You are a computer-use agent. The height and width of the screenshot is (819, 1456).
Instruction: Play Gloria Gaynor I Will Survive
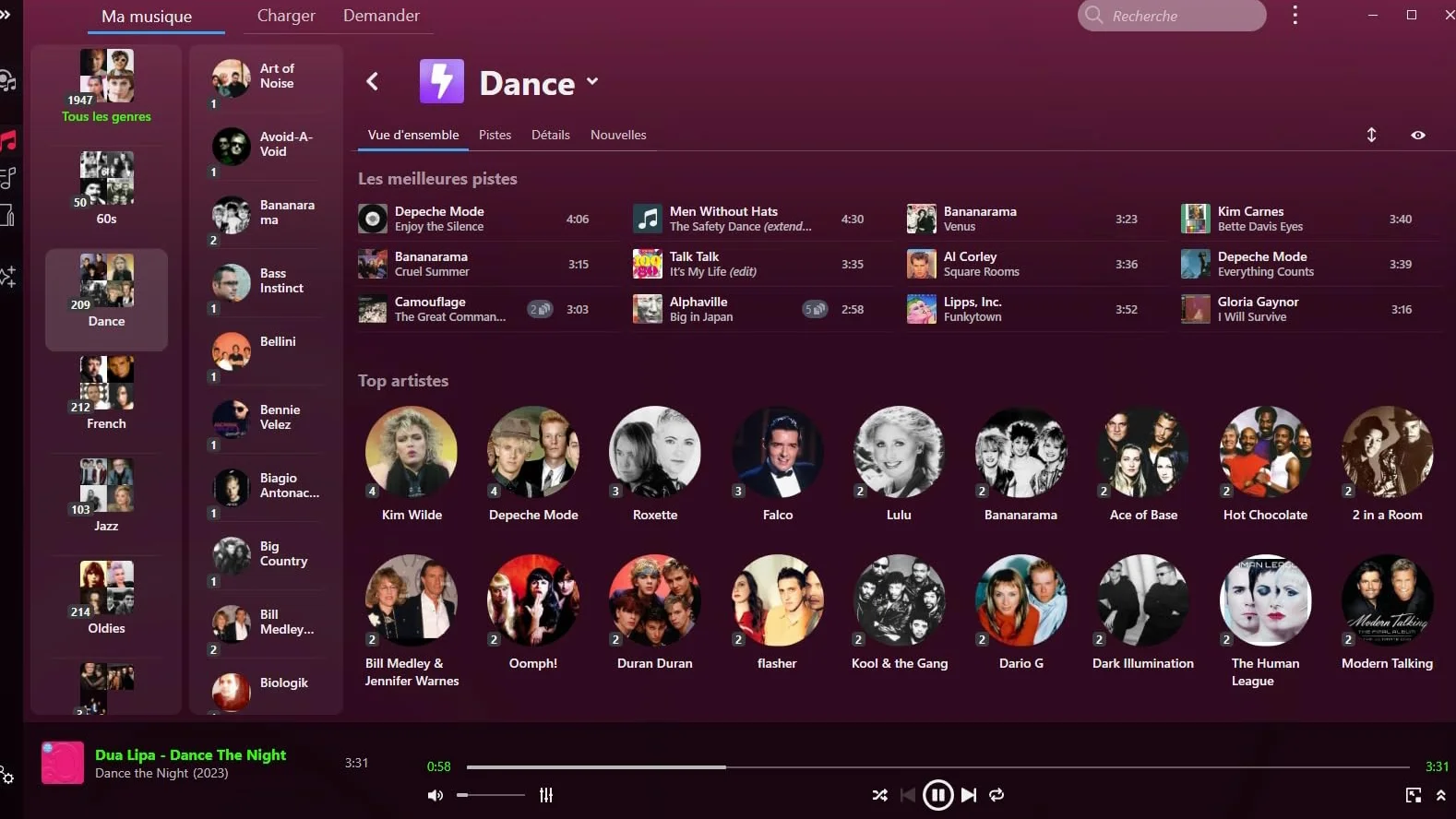coord(1297,309)
